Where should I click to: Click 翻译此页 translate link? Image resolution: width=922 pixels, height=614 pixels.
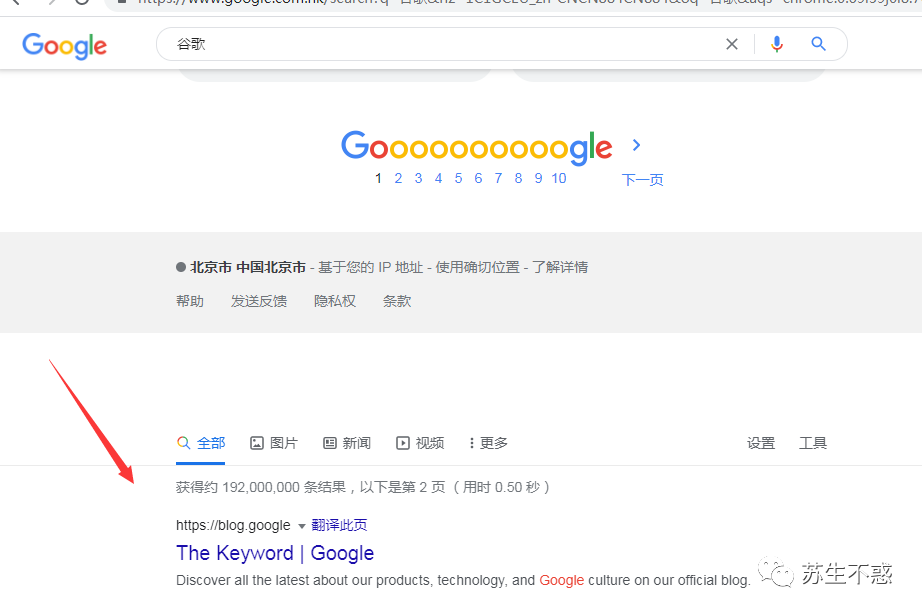(339, 525)
